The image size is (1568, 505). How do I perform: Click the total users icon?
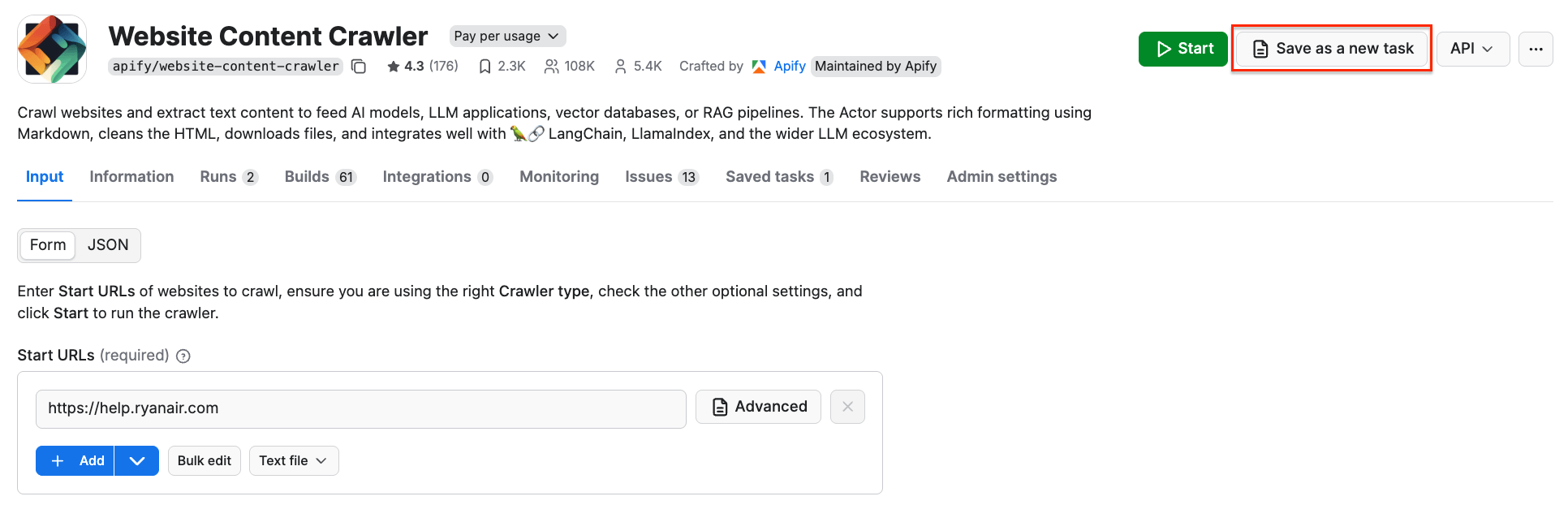(x=551, y=67)
